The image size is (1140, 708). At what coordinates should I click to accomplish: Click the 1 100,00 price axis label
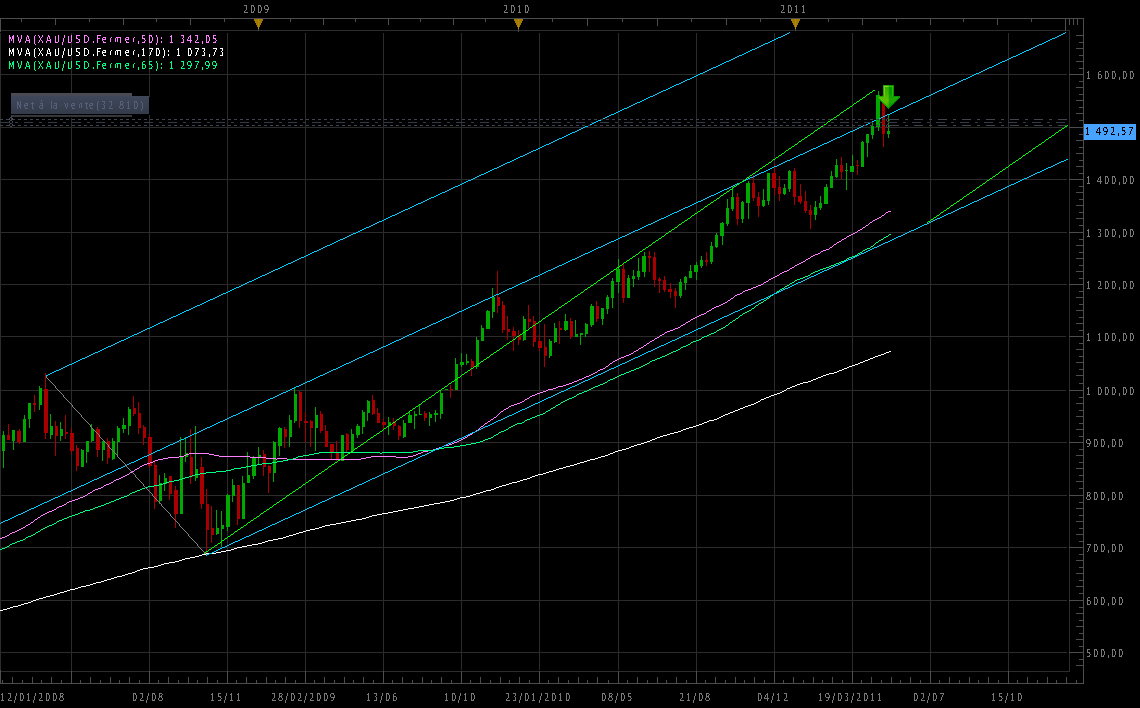(1110, 337)
